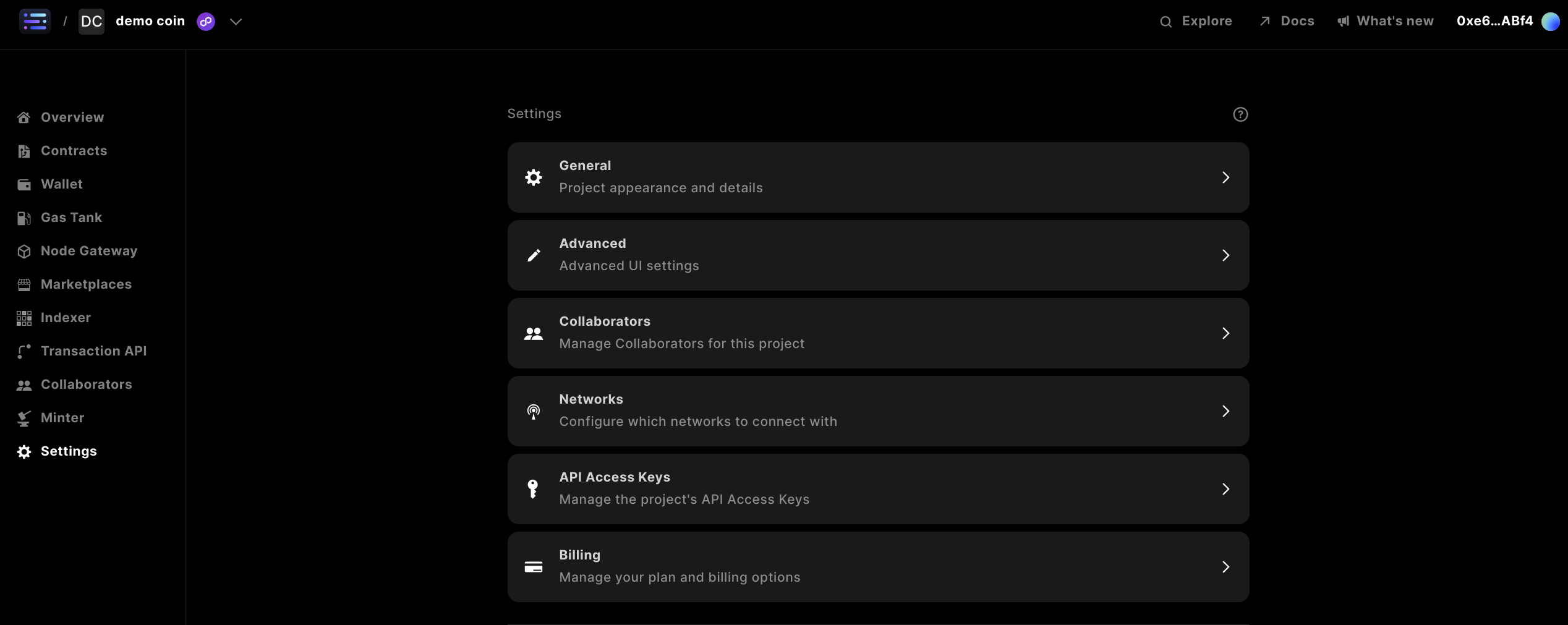Select the Contracts icon in the sidebar

[x=24, y=151]
